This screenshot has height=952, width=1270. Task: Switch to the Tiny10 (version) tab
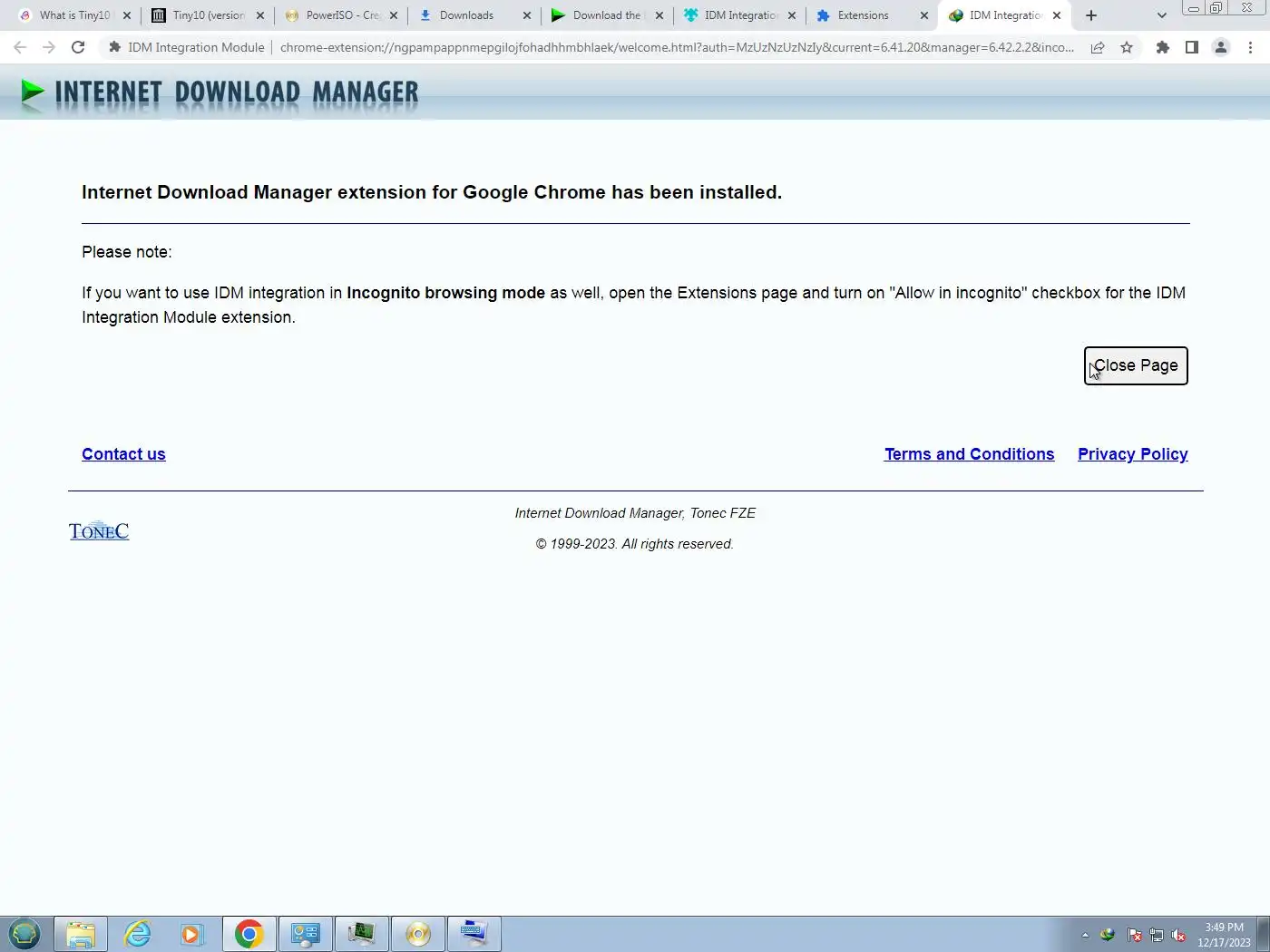pyautogui.click(x=208, y=15)
